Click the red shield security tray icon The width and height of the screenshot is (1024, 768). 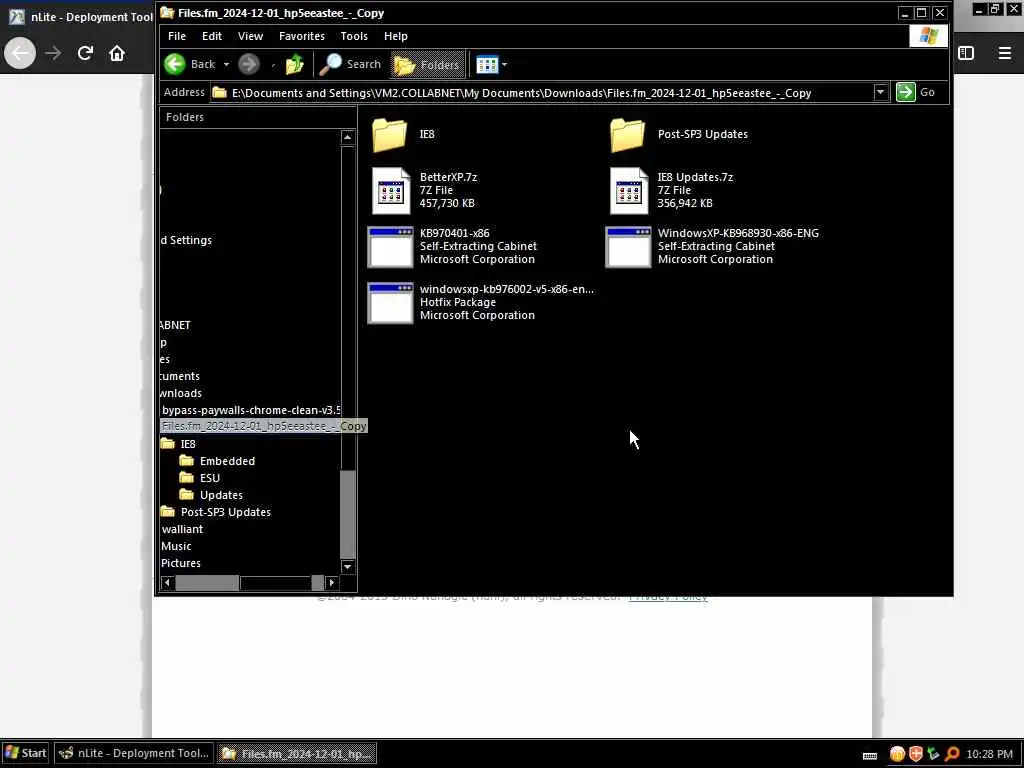[916, 754]
